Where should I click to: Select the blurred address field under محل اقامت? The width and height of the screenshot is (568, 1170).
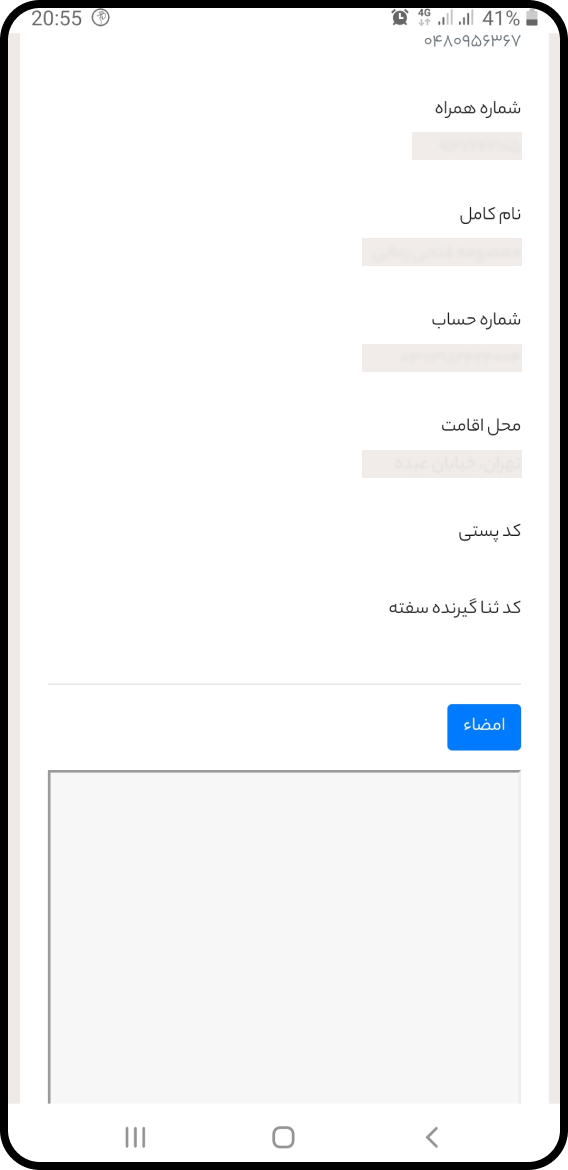coord(442,464)
